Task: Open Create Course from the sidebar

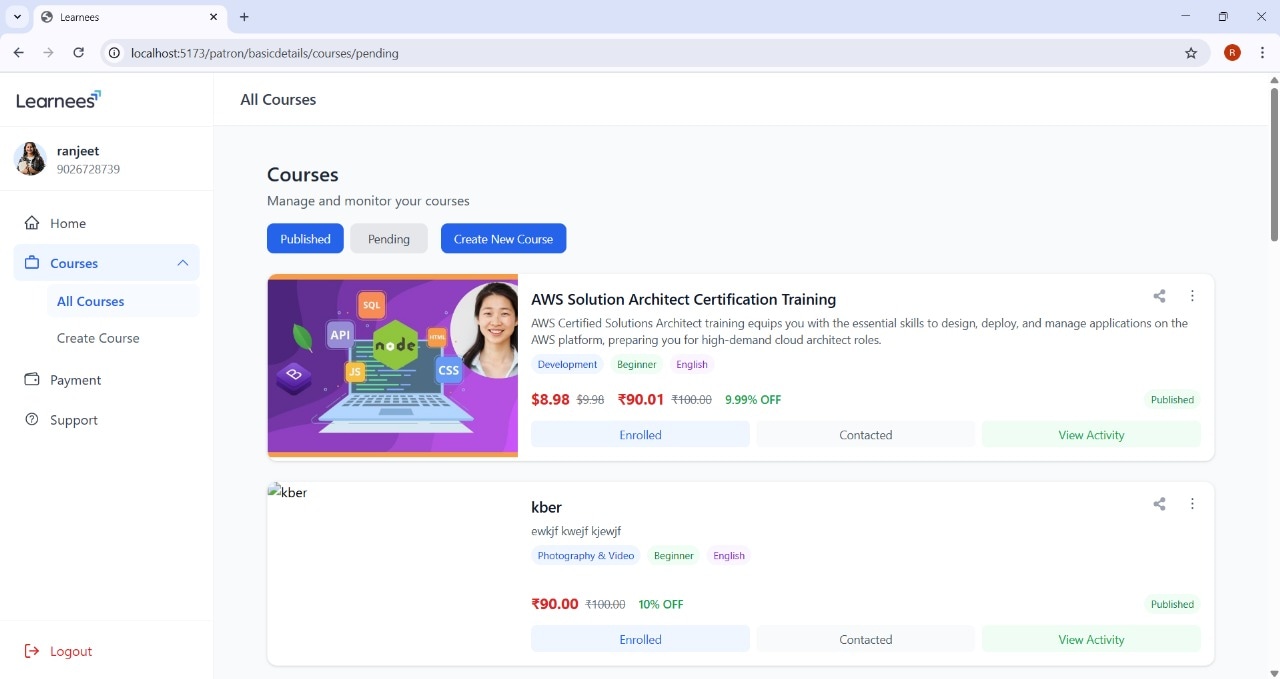Action: tap(98, 338)
